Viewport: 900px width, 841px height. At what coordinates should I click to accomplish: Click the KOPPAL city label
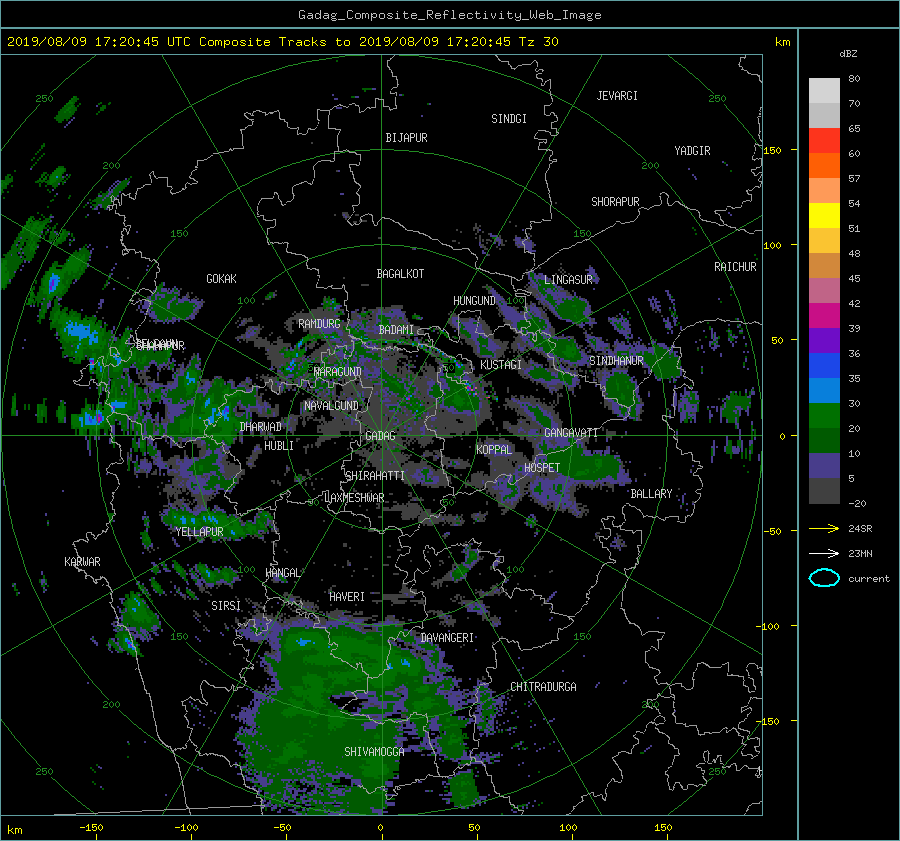pos(494,450)
